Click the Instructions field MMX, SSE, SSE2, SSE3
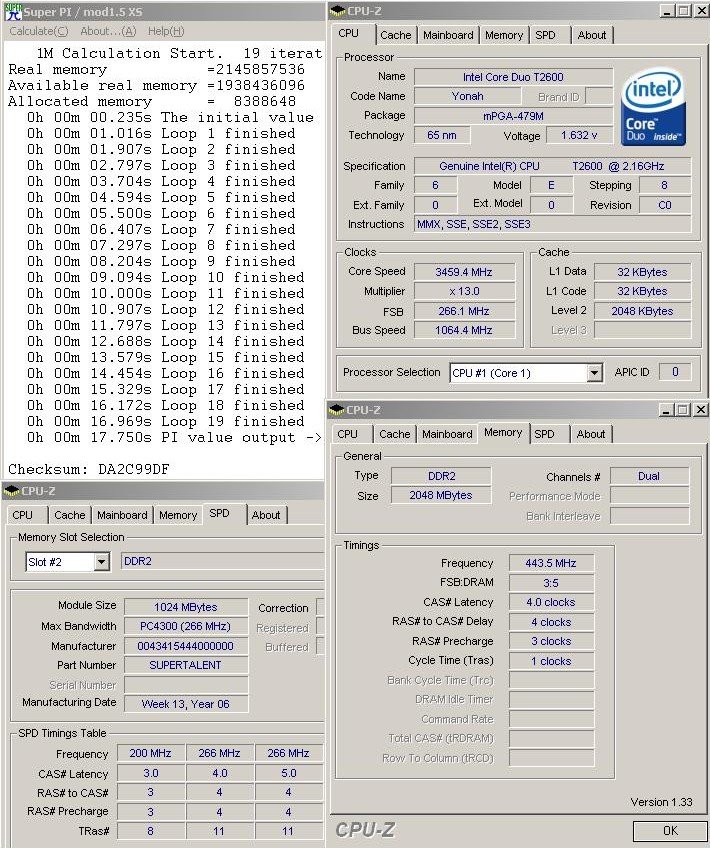Image resolution: width=710 pixels, height=848 pixels. pos(553,224)
